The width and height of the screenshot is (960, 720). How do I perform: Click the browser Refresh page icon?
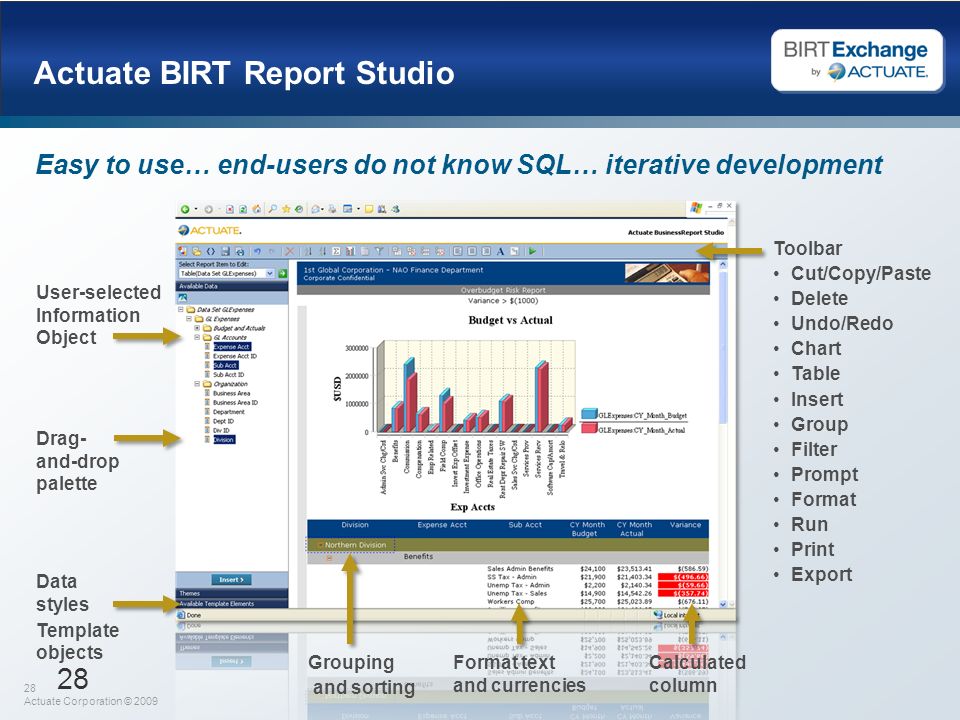(243, 209)
